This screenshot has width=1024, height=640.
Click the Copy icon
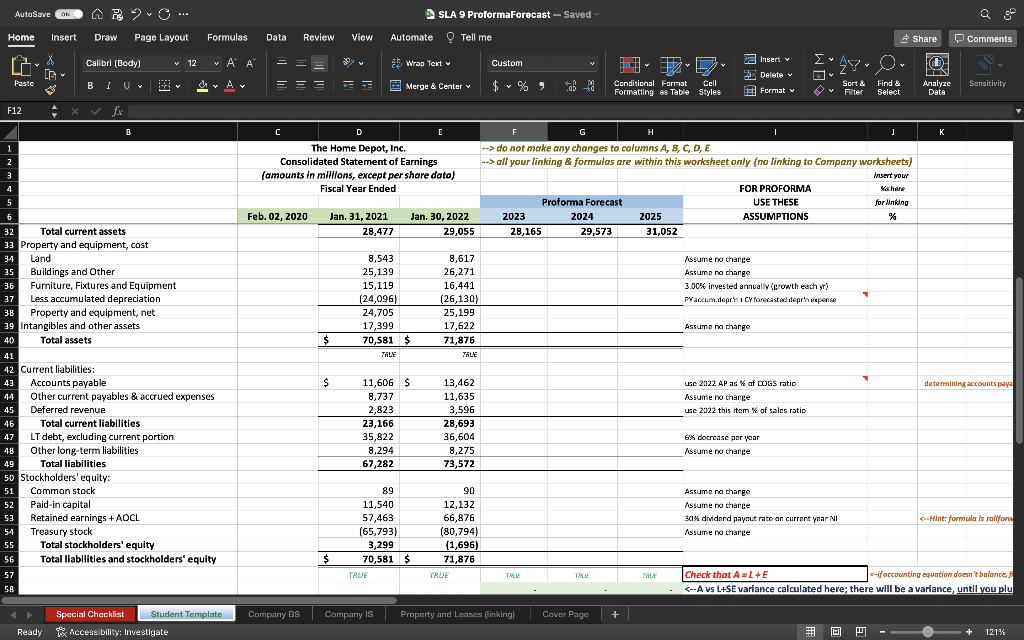(49, 75)
